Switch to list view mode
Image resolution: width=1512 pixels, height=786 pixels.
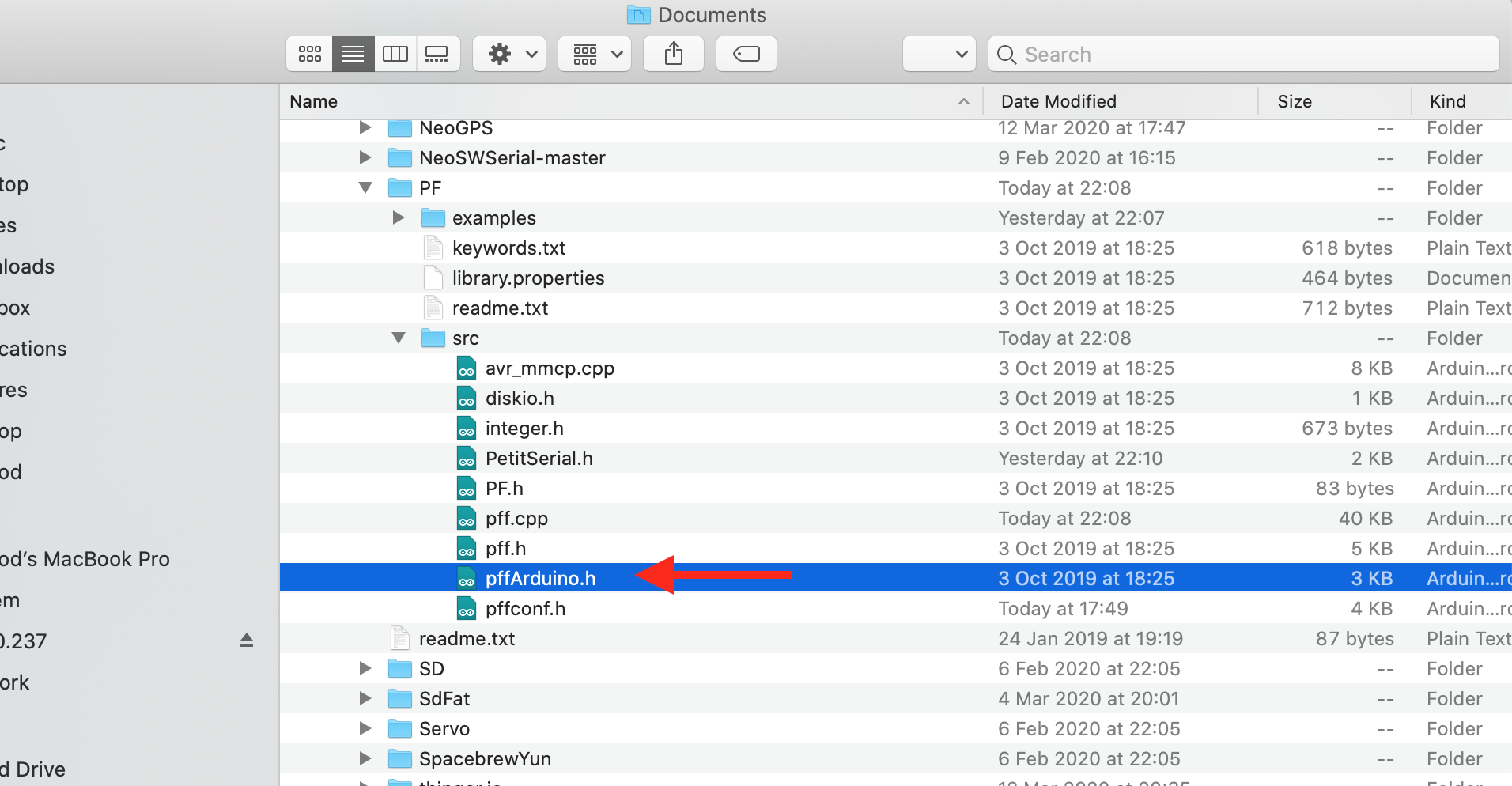pos(353,54)
